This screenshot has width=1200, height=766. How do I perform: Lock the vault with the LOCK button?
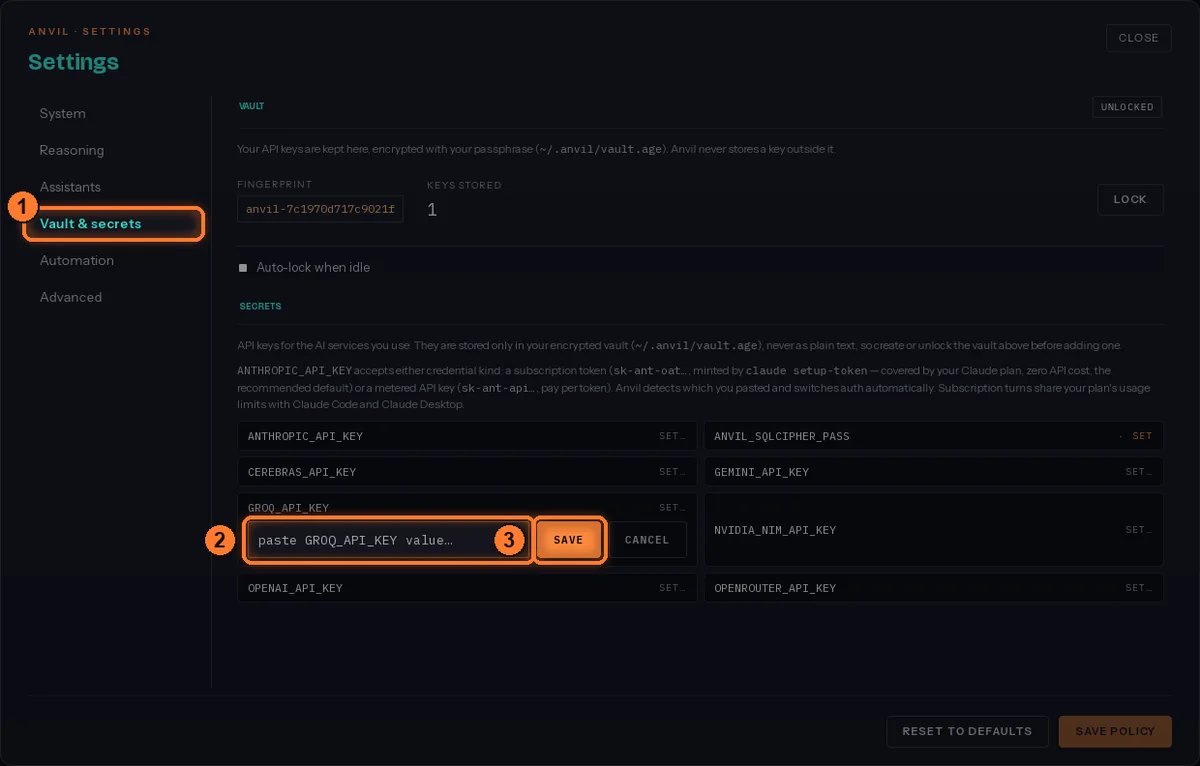pos(1130,199)
